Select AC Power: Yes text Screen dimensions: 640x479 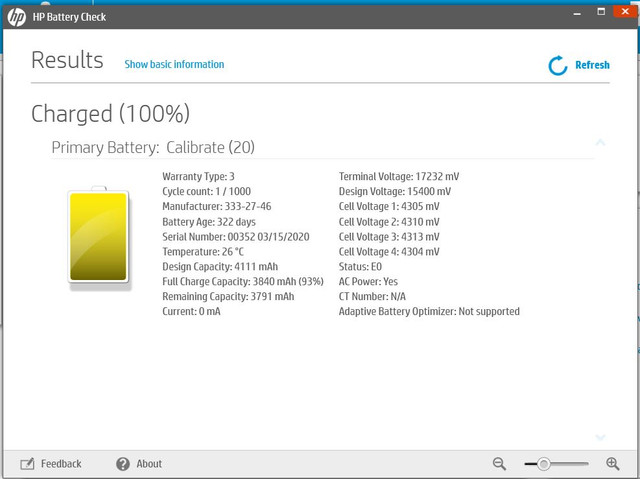(x=368, y=282)
